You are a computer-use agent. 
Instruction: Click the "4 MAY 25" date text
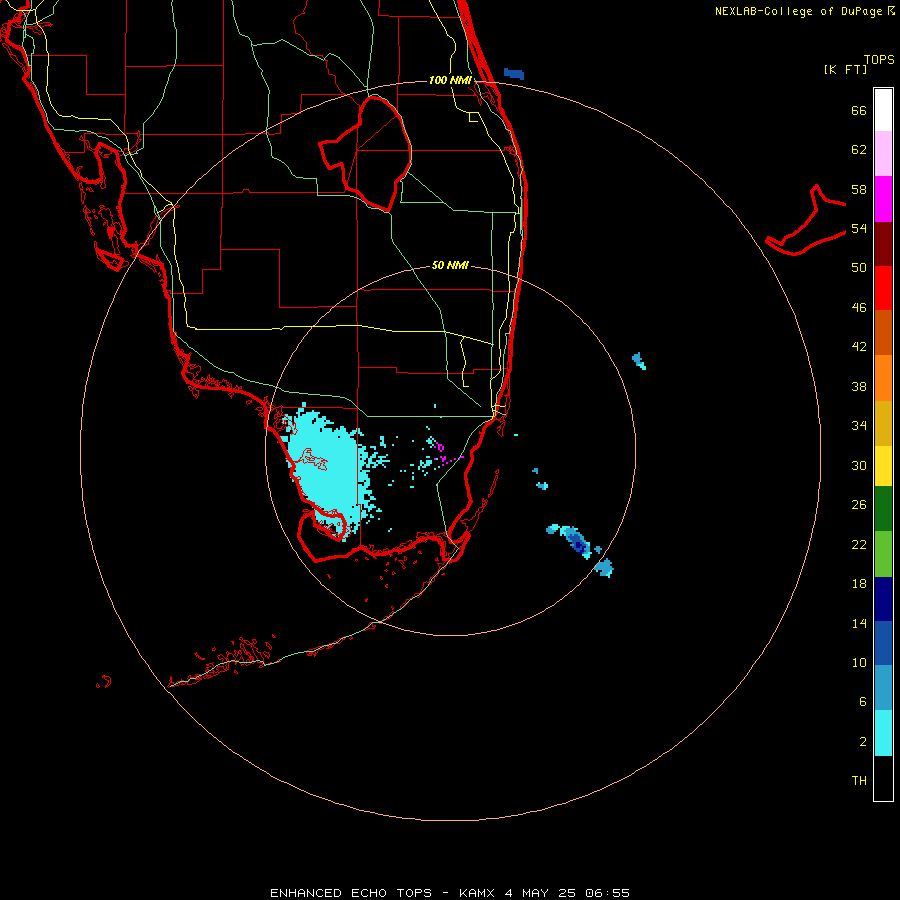coord(542,893)
